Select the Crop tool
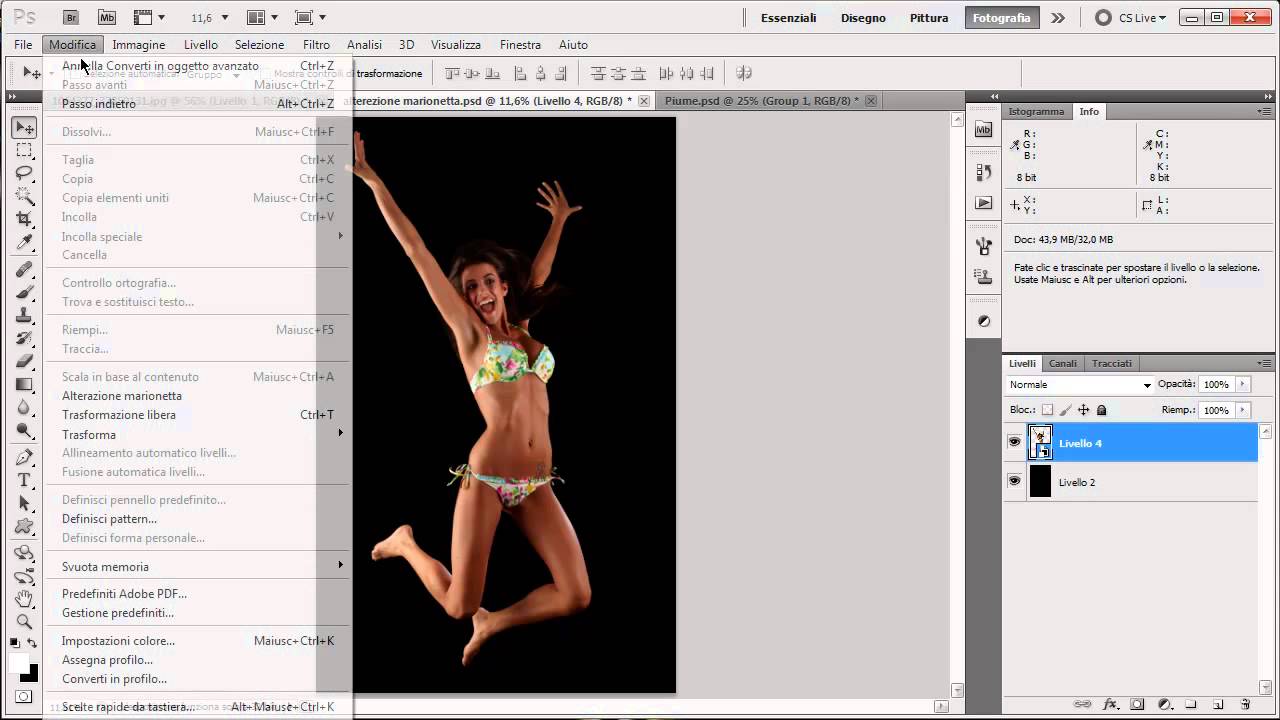 point(25,219)
